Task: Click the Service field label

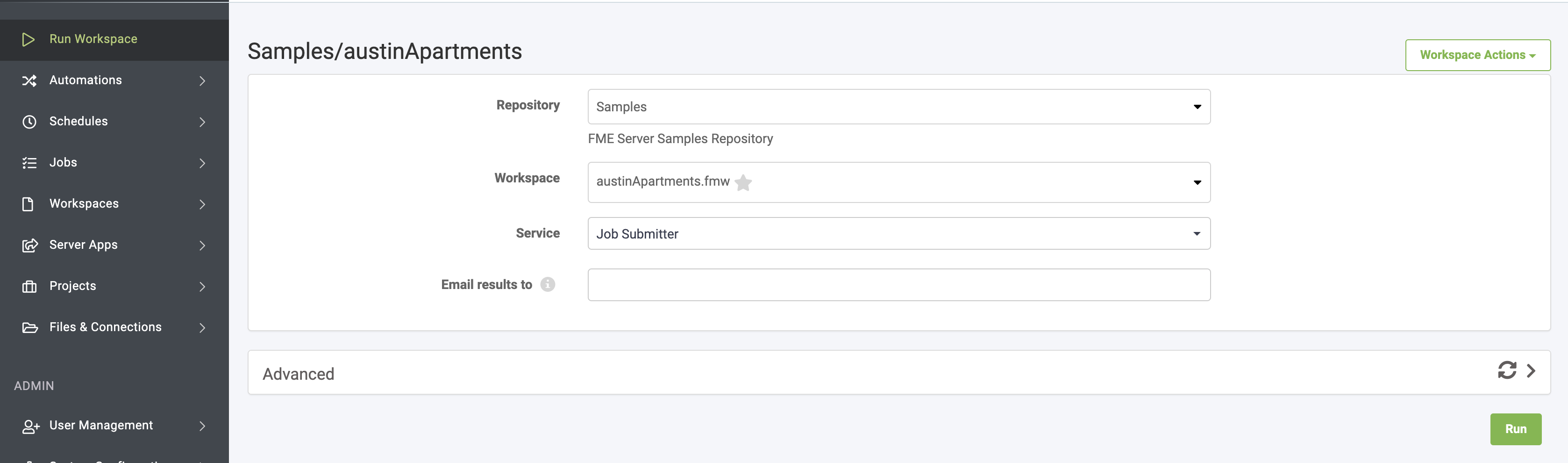Action: (537, 233)
